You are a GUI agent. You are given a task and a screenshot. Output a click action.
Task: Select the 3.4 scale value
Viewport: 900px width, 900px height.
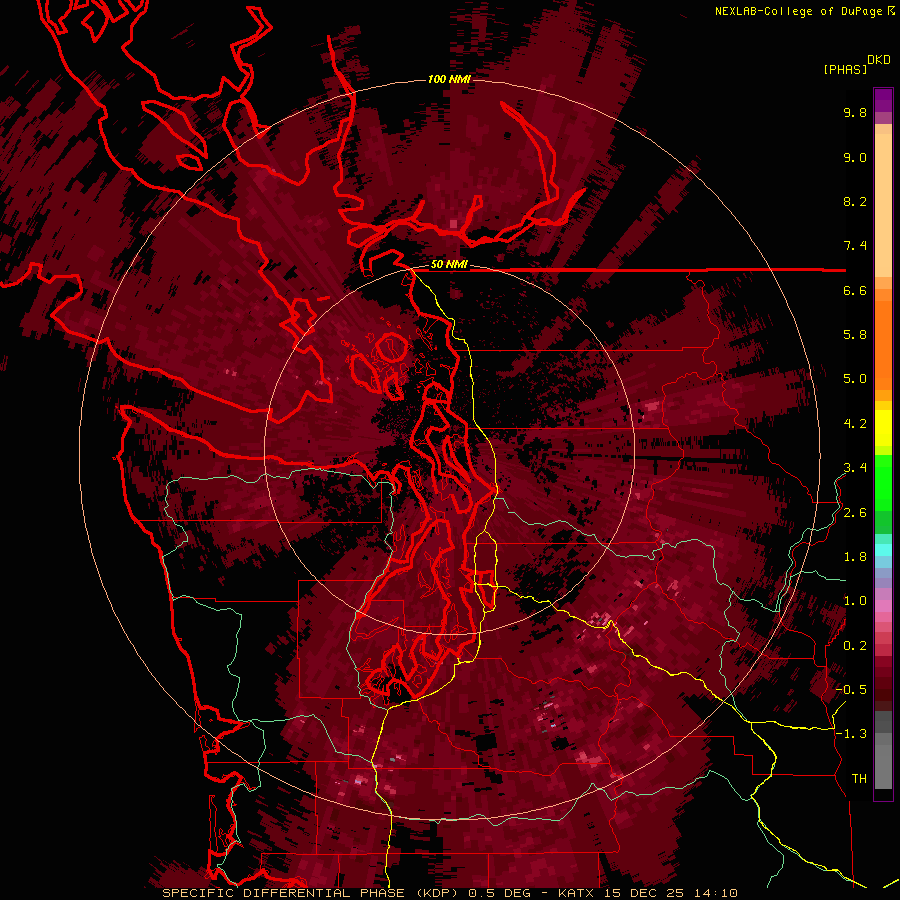[x=855, y=468]
